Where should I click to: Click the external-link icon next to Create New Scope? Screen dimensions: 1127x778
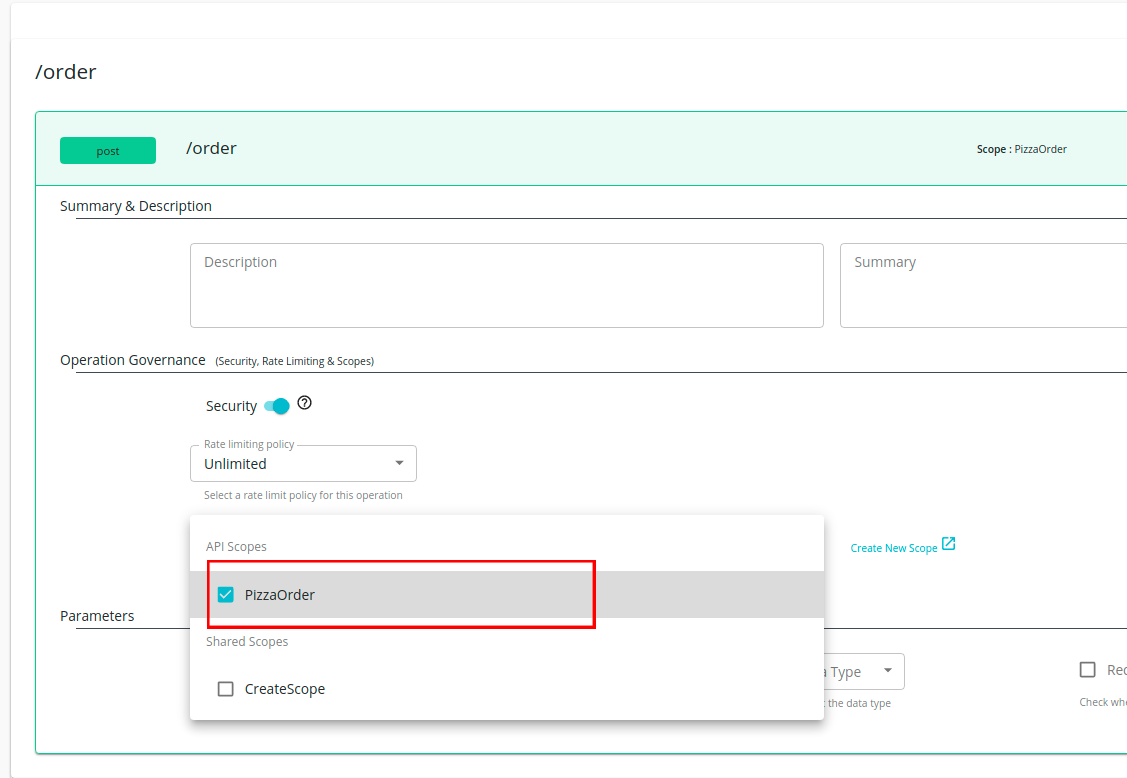948,546
